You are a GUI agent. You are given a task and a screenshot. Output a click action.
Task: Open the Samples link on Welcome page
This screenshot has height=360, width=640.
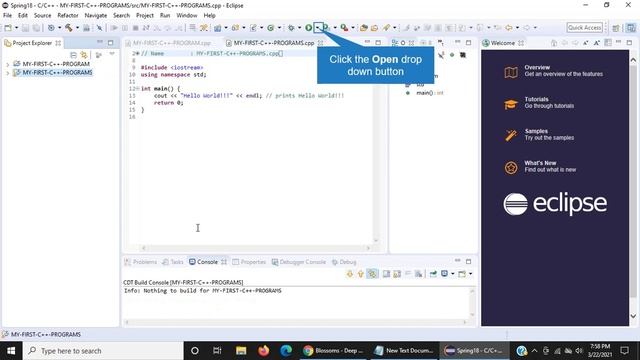pos(539,134)
